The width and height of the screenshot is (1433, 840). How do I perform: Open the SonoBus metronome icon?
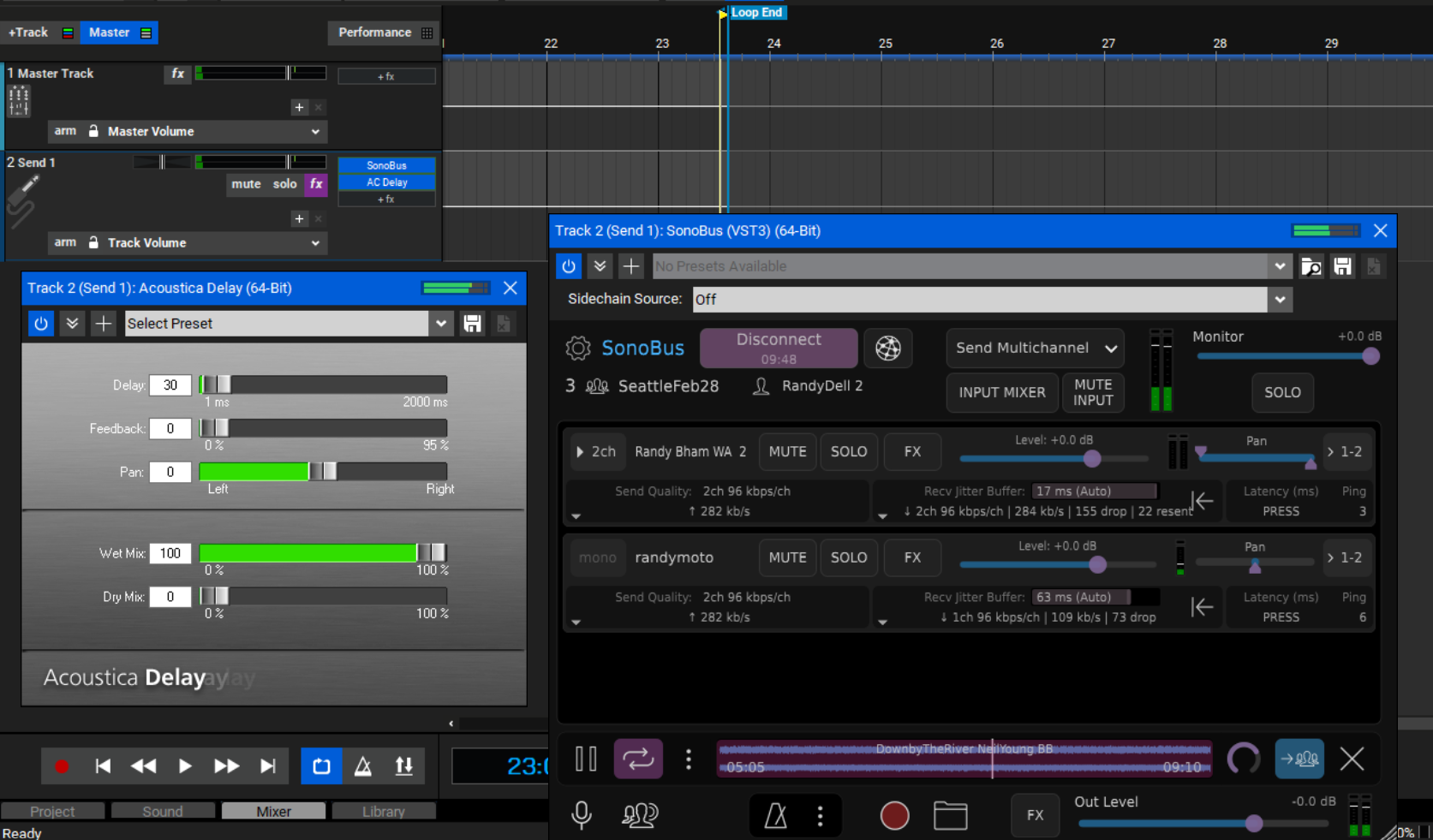click(x=776, y=815)
